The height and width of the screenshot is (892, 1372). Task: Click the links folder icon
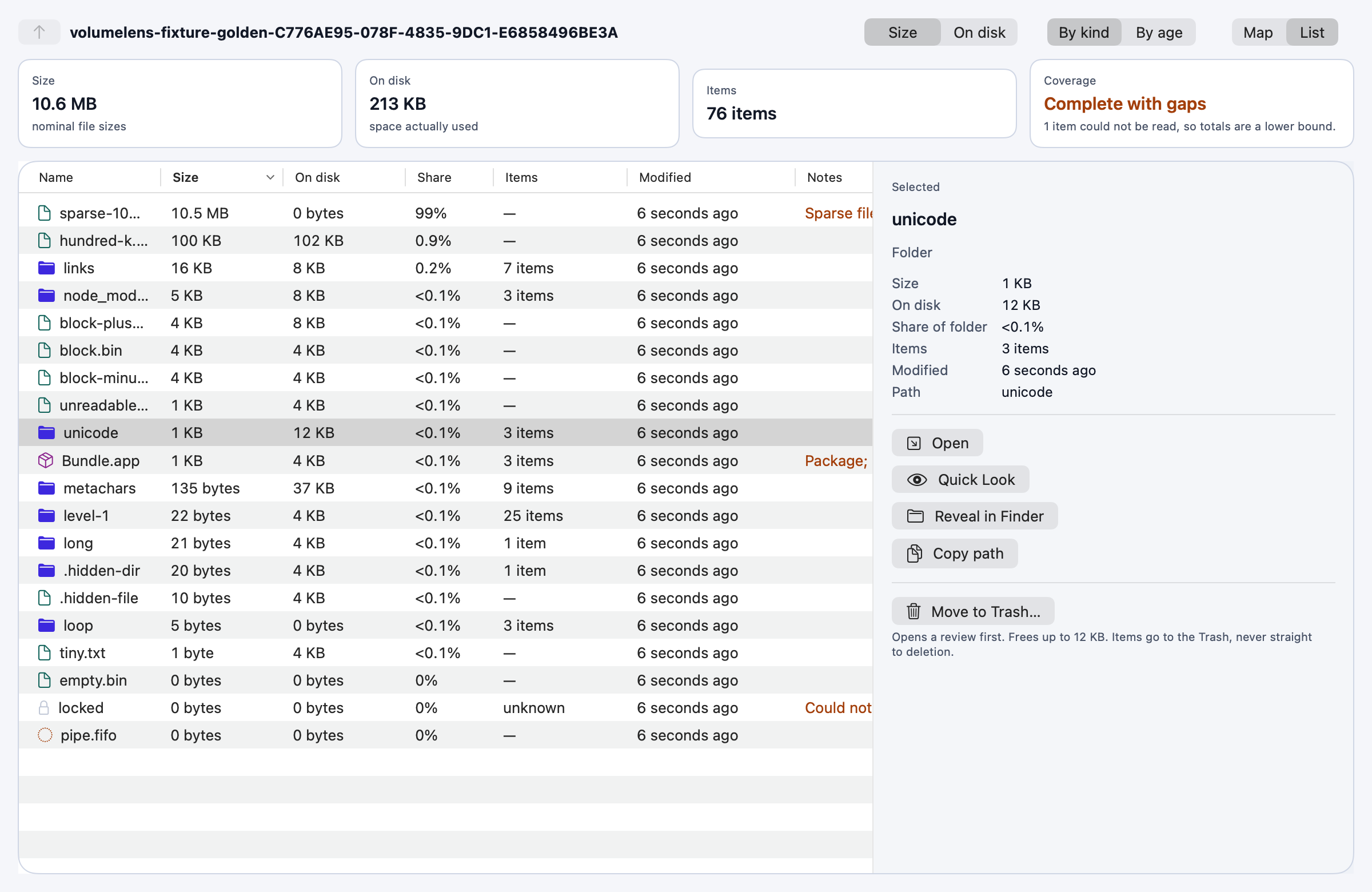click(x=47, y=268)
